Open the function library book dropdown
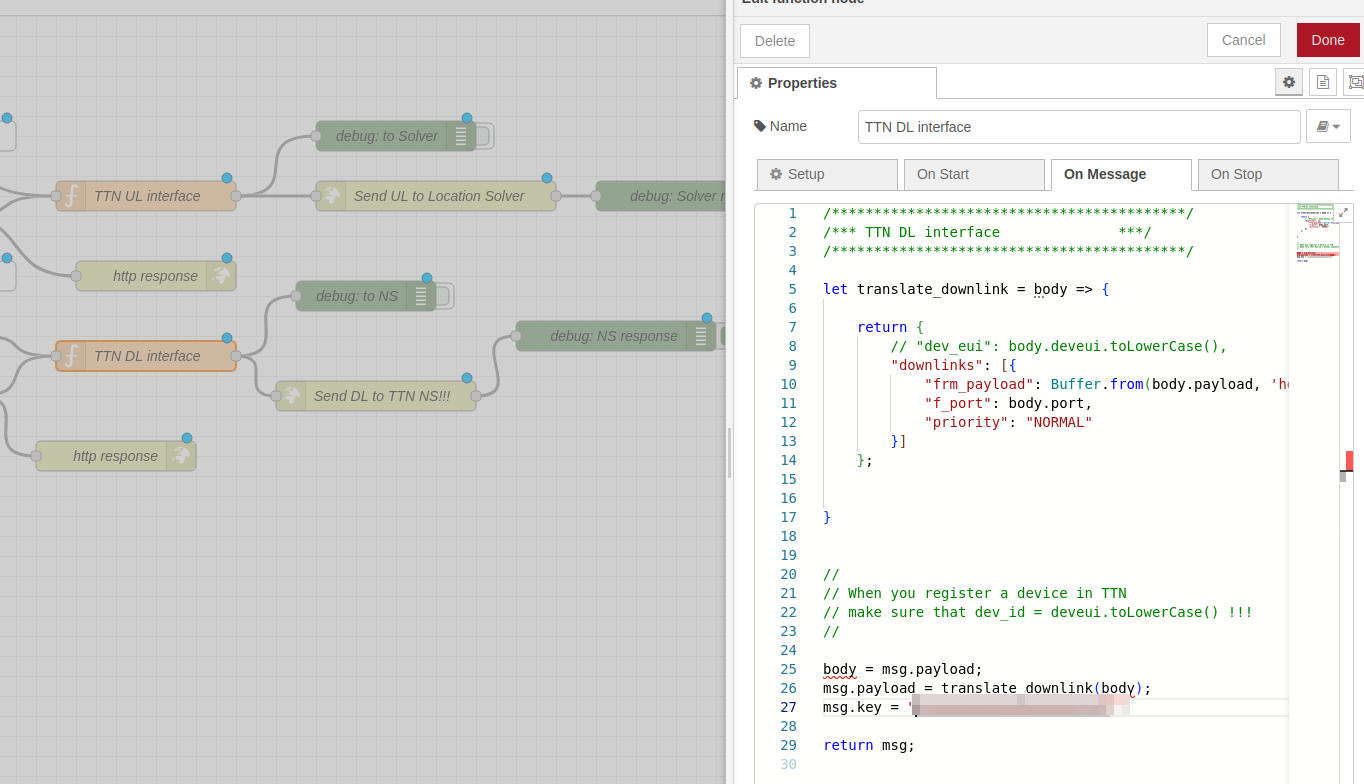The image size is (1364, 784). point(1328,126)
